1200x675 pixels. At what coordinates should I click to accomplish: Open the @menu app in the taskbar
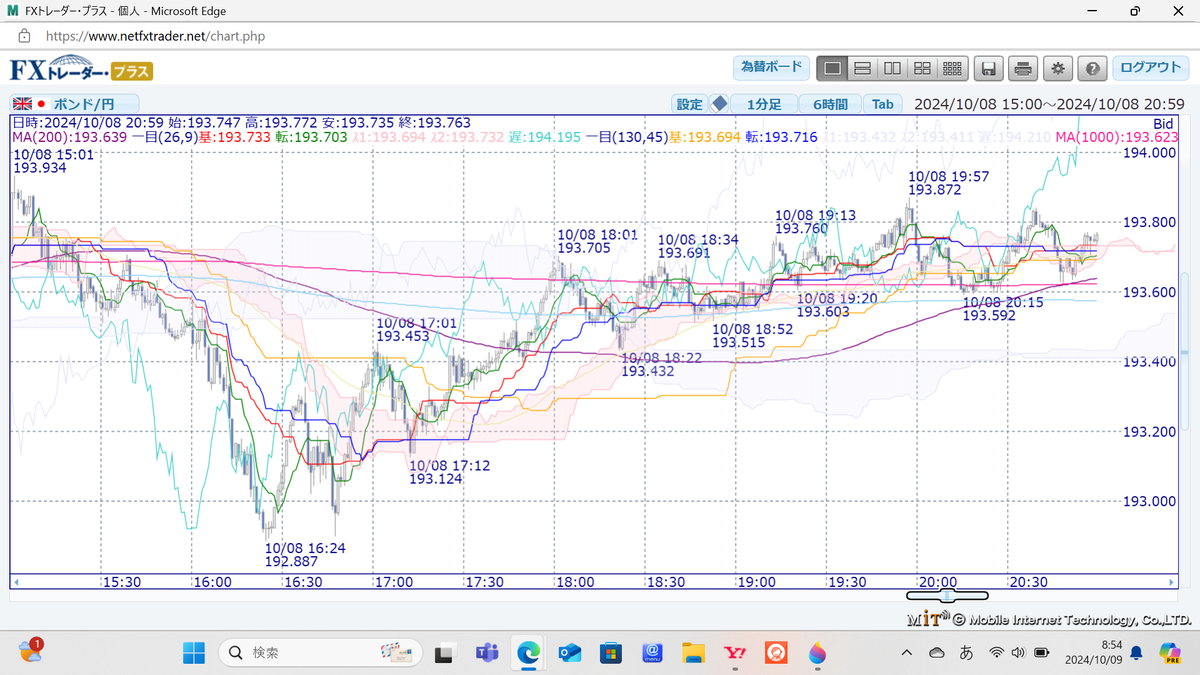[x=652, y=653]
